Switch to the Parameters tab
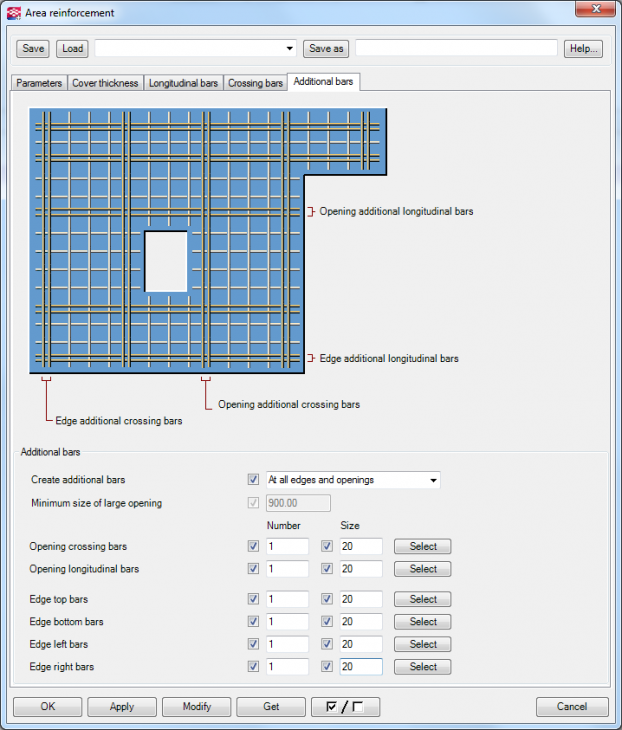Viewport: 622px width, 730px height. click(x=39, y=83)
